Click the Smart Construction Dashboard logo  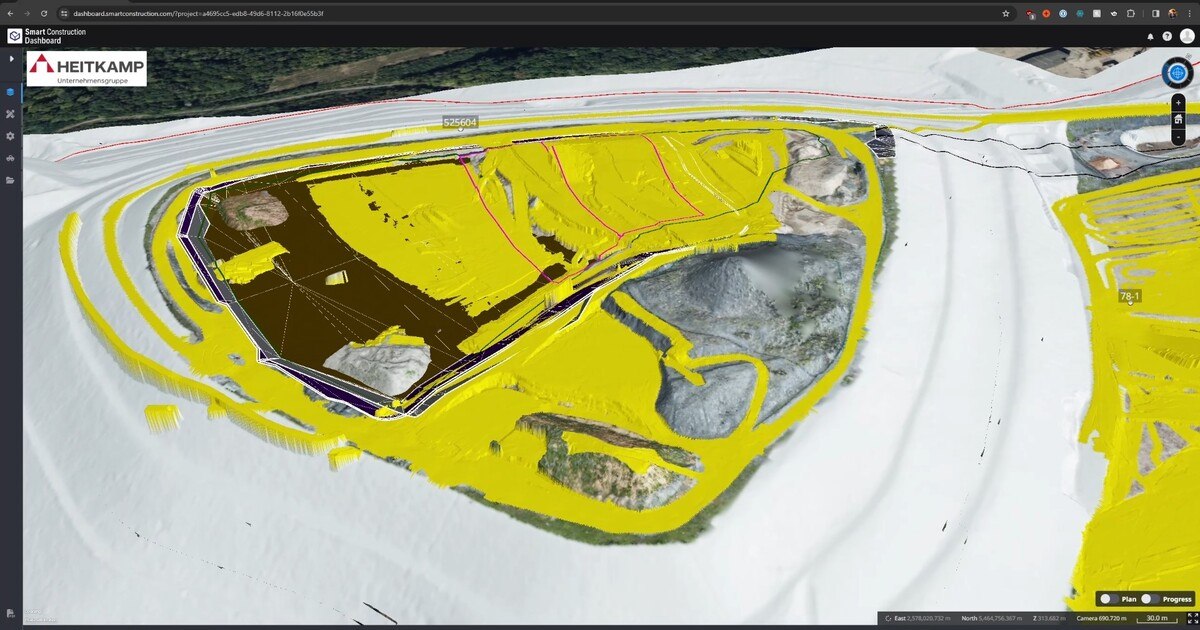click(x=47, y=36)
